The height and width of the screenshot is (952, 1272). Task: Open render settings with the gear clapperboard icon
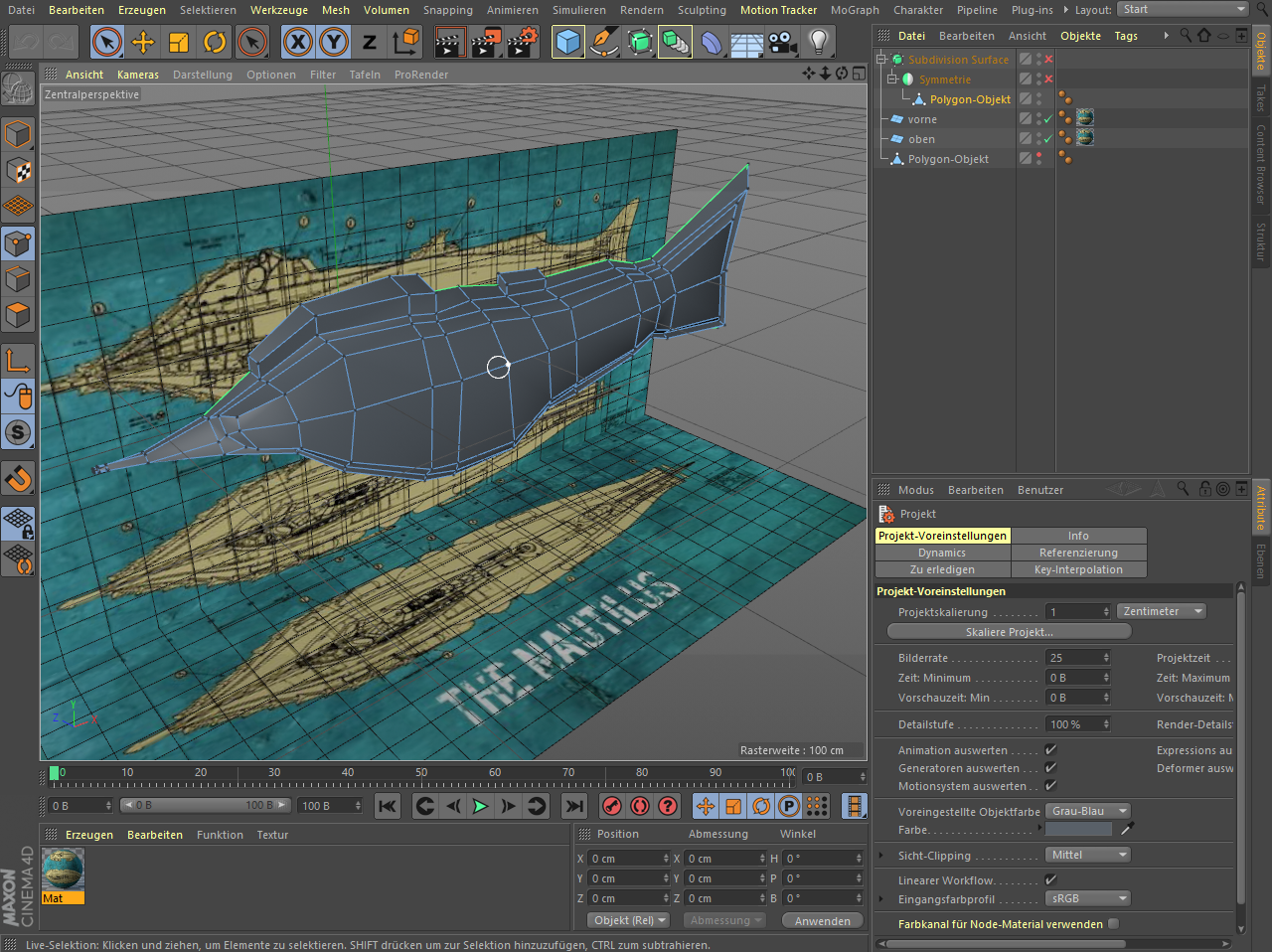tap(522, 43)
